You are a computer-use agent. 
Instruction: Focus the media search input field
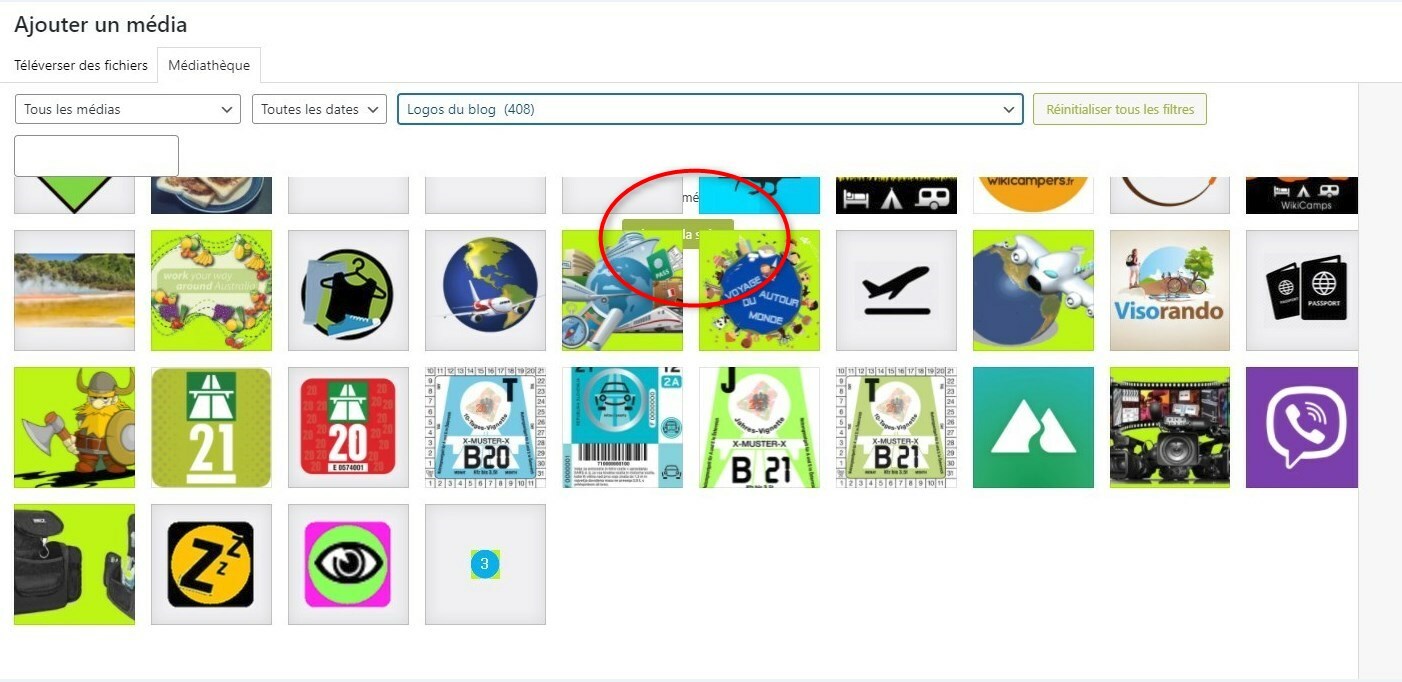click(96, 156)
